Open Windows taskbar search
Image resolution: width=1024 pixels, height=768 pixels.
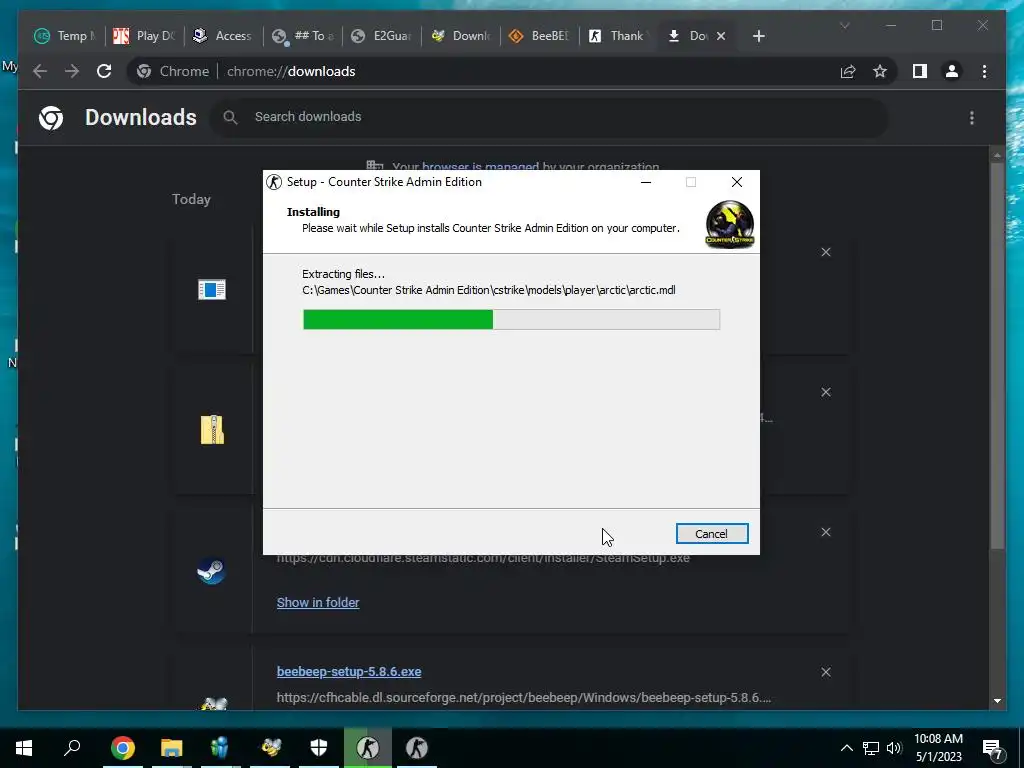coord(72,748)
